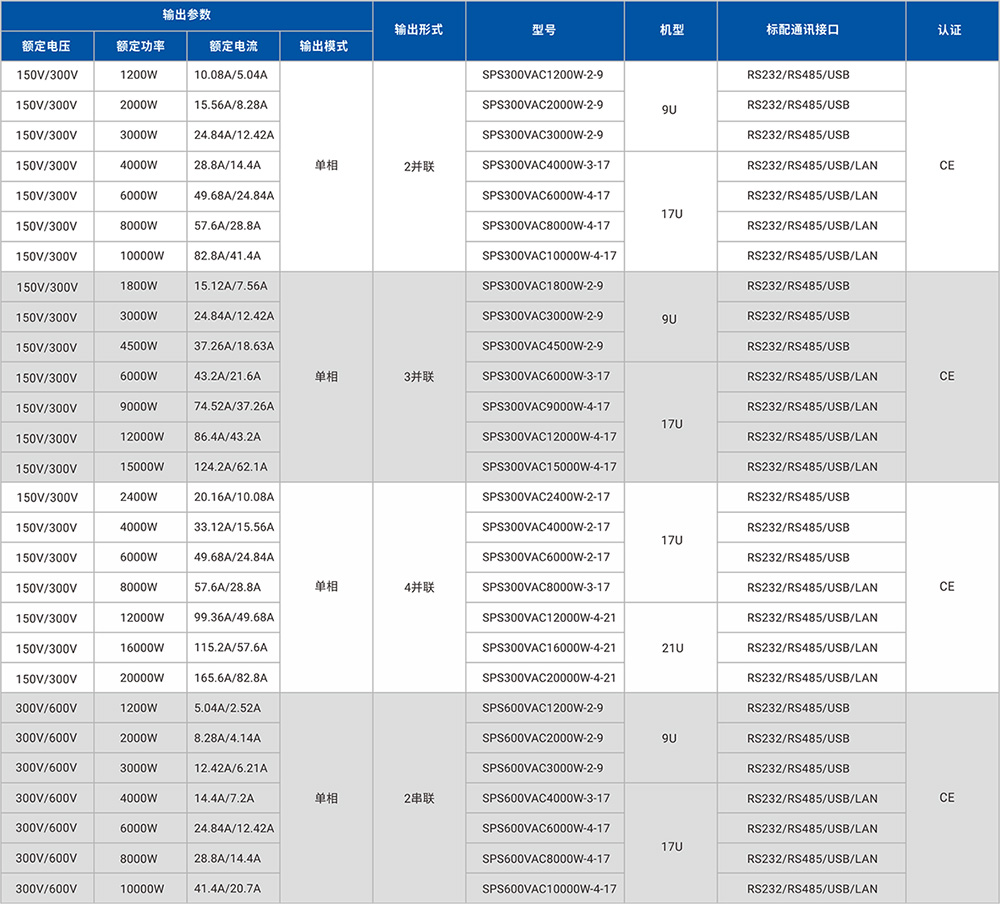Click the 标配通讯接口 column header
Viewport: 1000px width, 904px height.
tap(811, 30)
